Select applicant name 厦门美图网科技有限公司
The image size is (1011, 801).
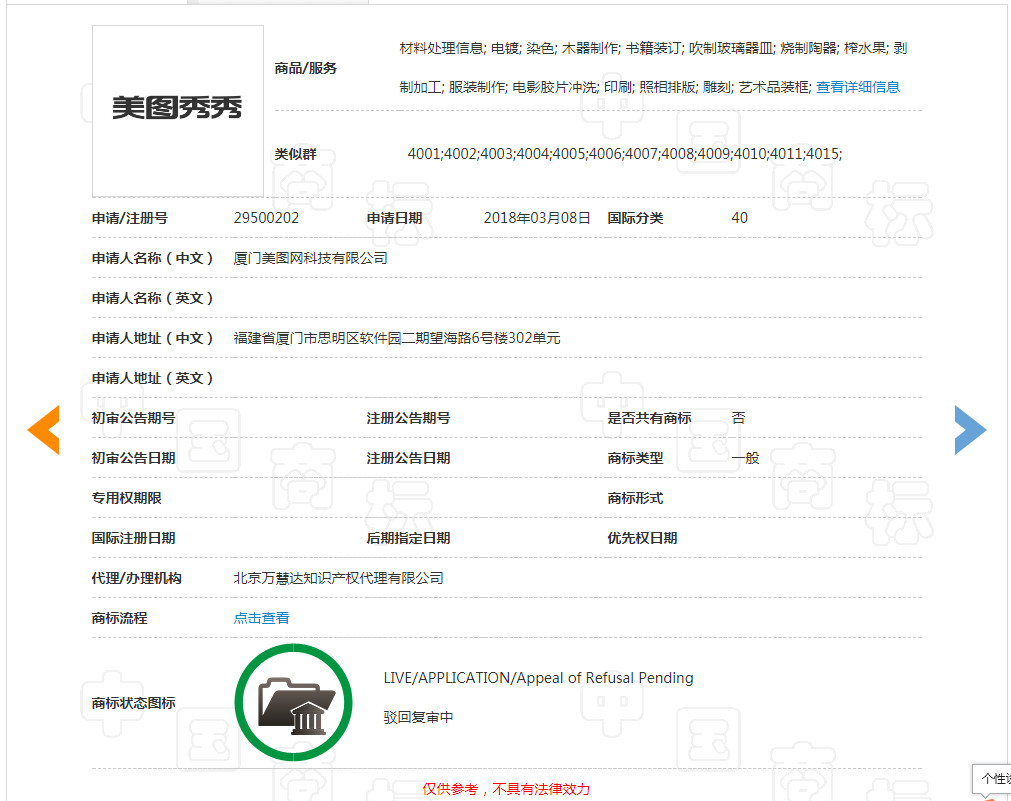(x=312, y=257)
